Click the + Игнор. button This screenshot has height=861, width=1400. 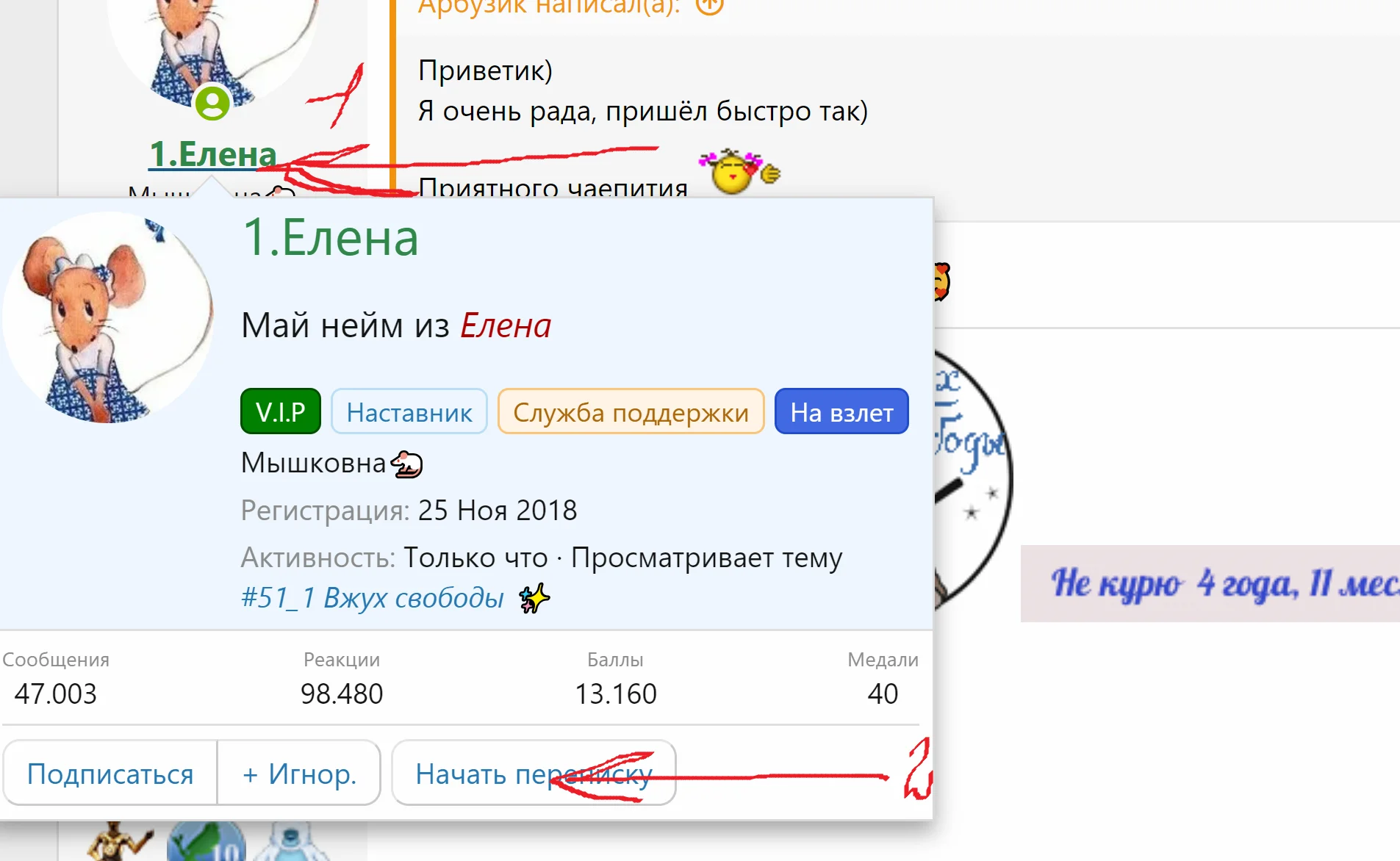[298, 773]
